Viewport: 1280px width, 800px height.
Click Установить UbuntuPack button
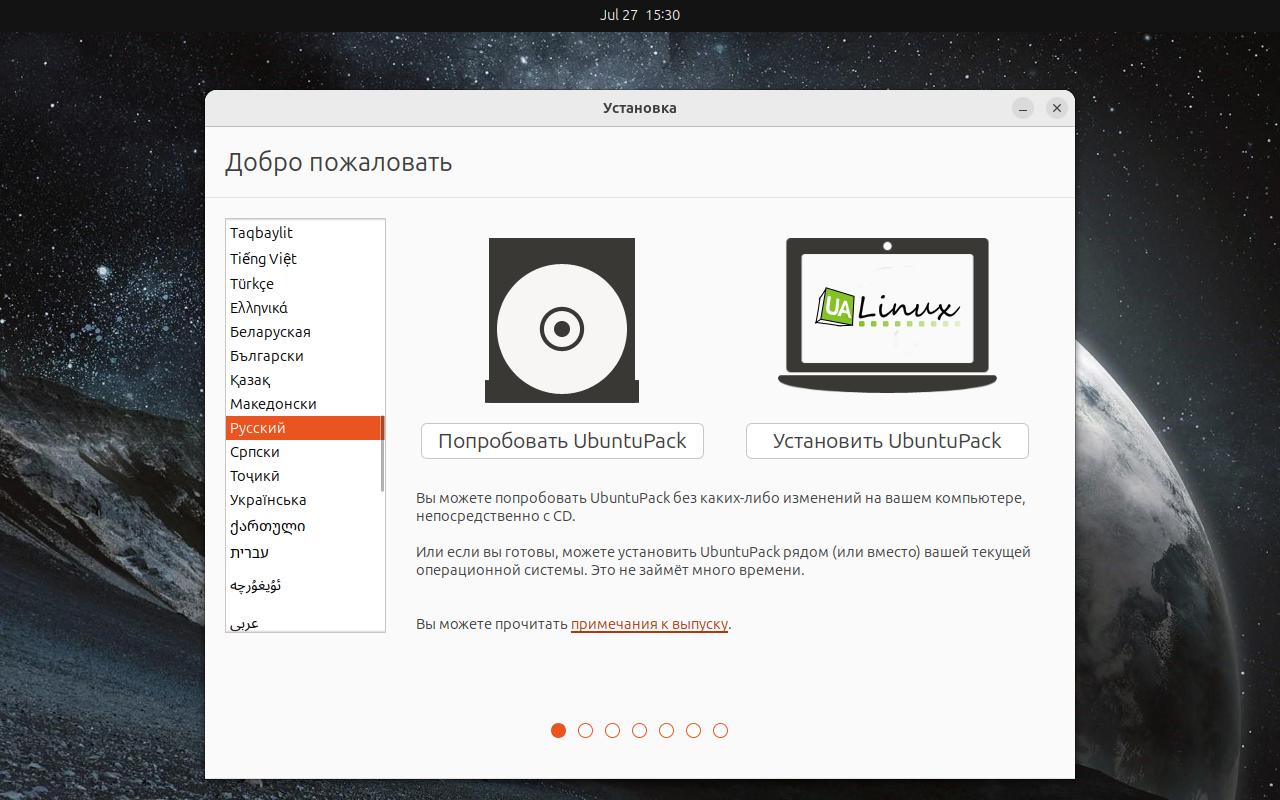coord(887,441)
